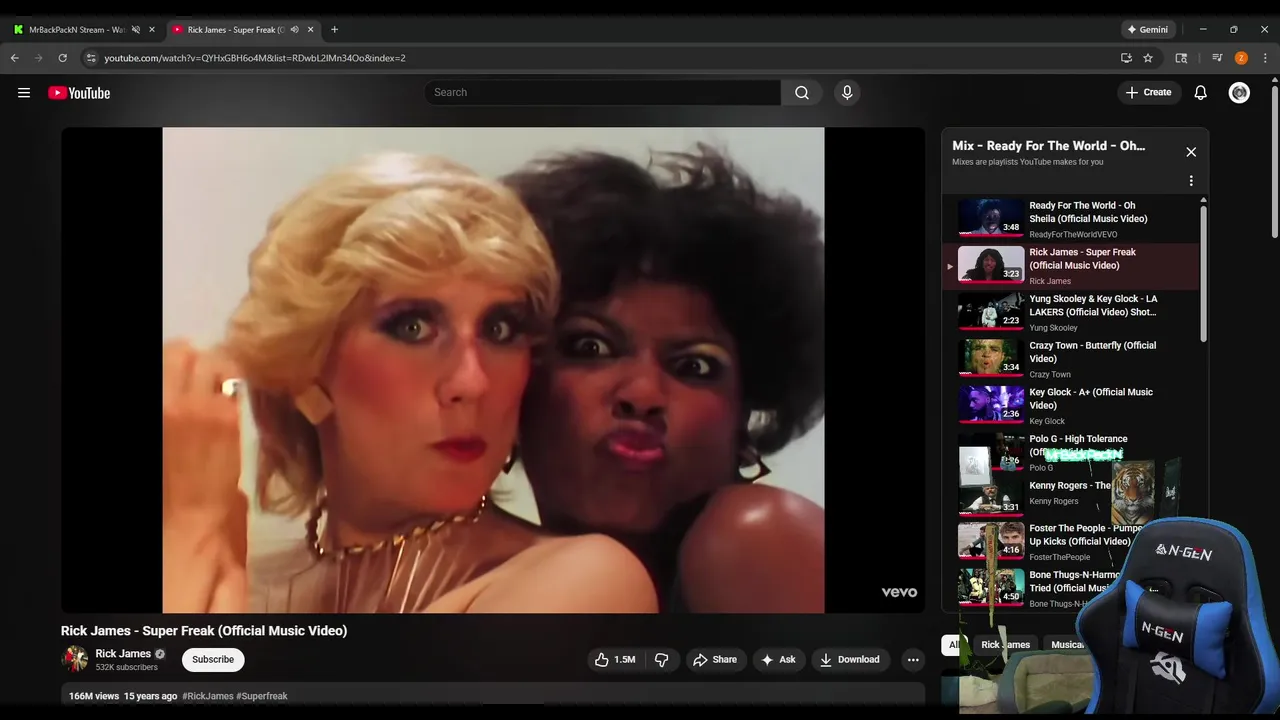The width and height of the screenshot is (1280, 720).
Task: Open the Chrome side panel search icon
Action: [x=1181, y=58]
